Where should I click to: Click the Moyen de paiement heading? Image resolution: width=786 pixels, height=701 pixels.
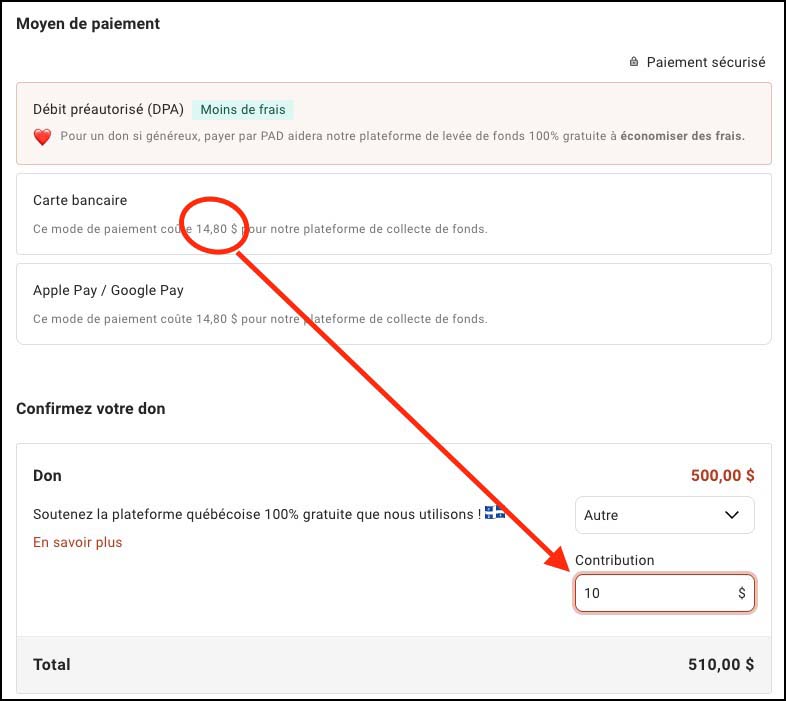[x=88, y=24]
